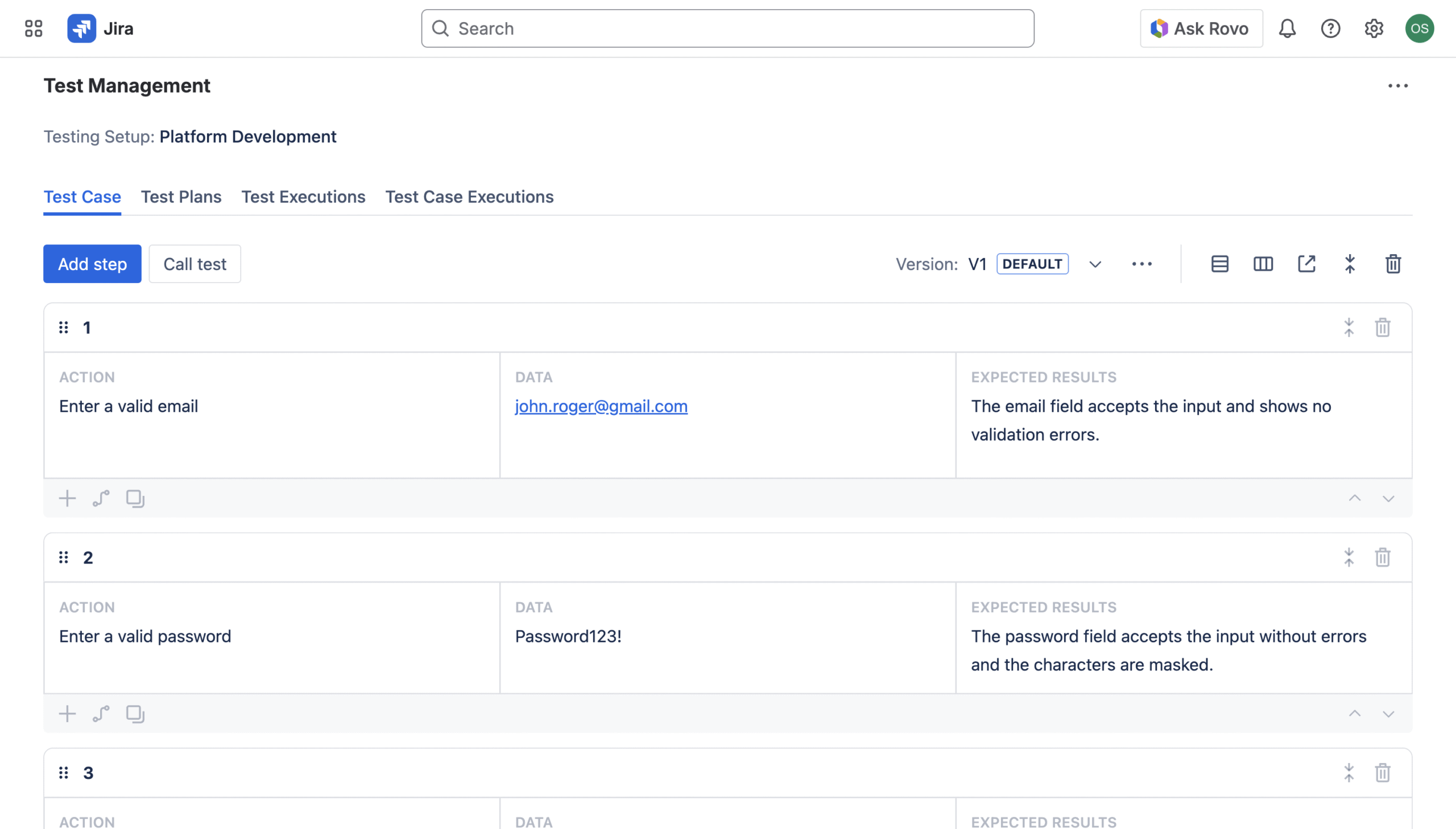Open the help question mark icon
This screenshot has height=829, width=1456.
click(x=1330, y=28)
